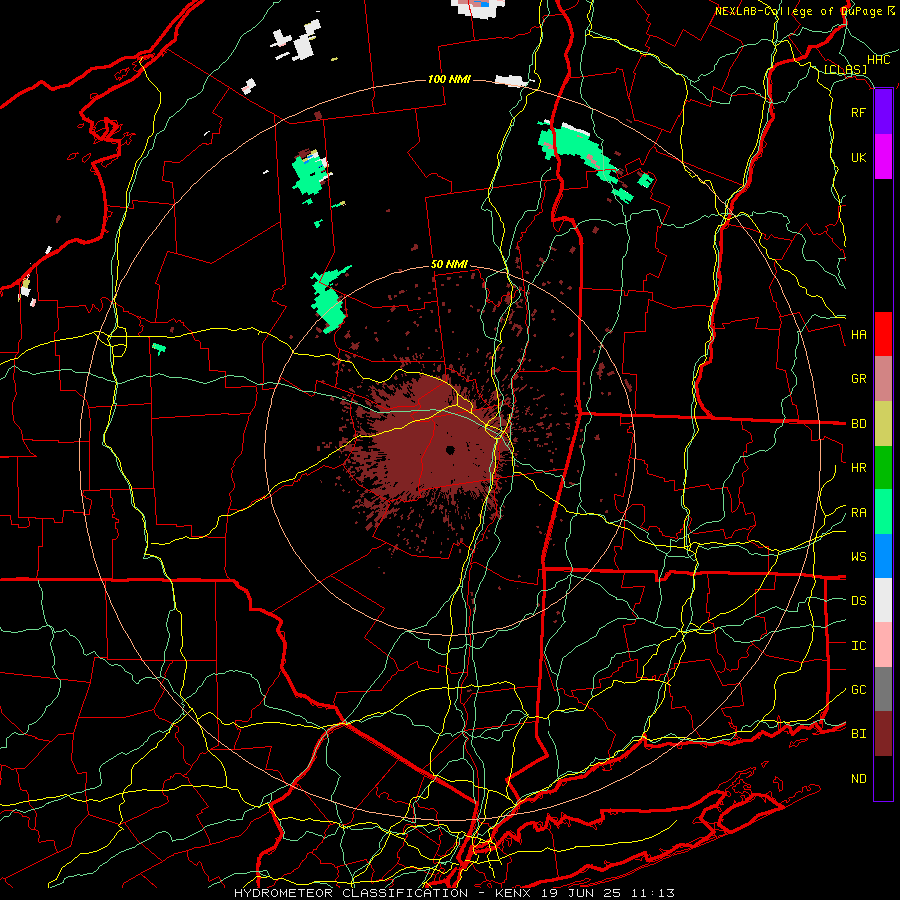Click the ND legend label
The image size is (900, 900).
858,779
